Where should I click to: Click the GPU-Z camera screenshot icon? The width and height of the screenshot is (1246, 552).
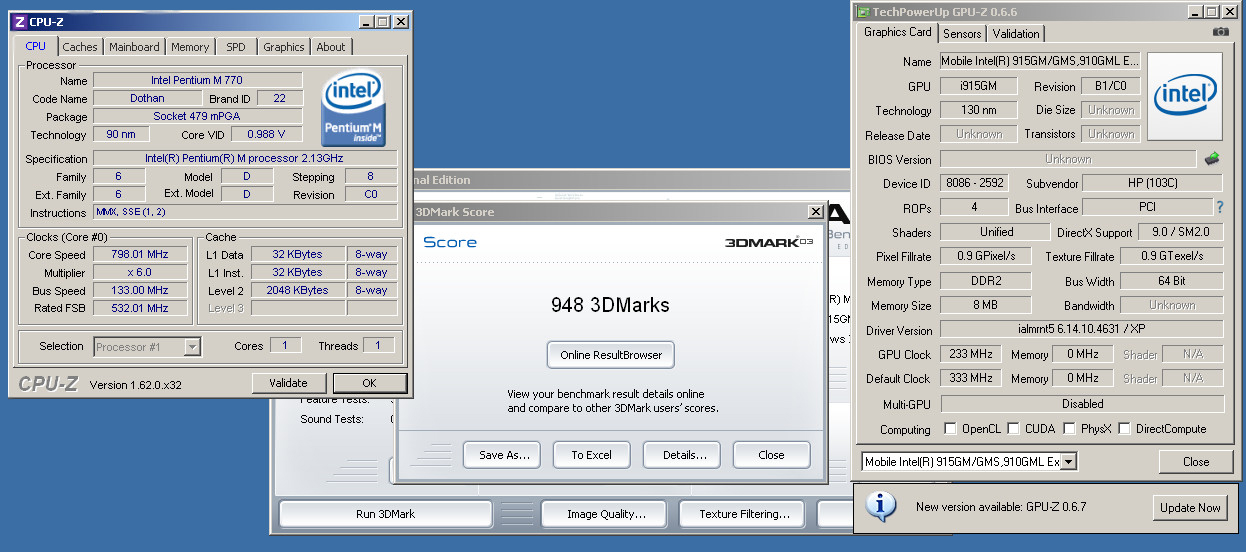[1221, 32]
